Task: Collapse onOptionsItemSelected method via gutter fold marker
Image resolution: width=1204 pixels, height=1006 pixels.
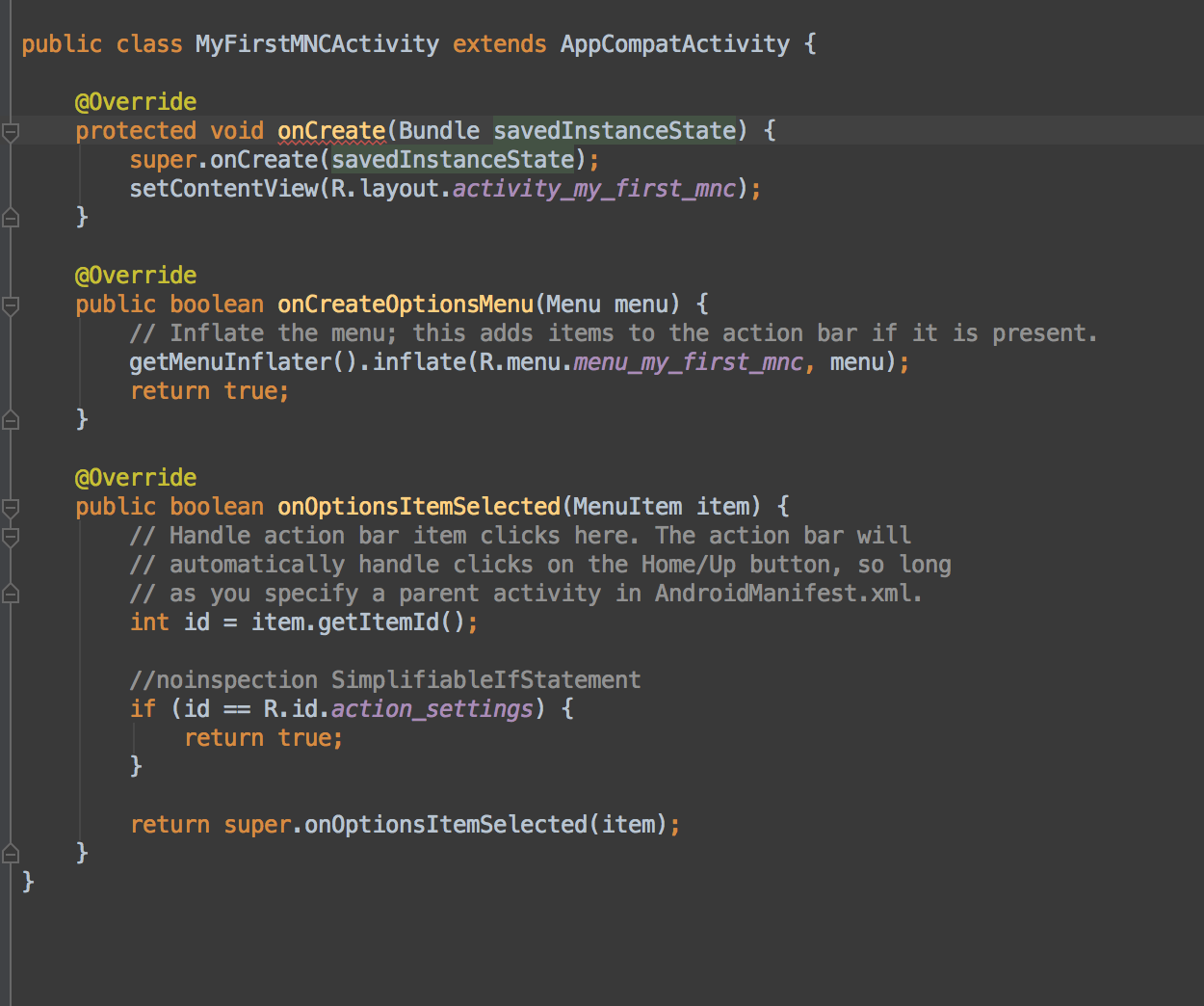Action: pyautogui.click(x=11, y=508)
